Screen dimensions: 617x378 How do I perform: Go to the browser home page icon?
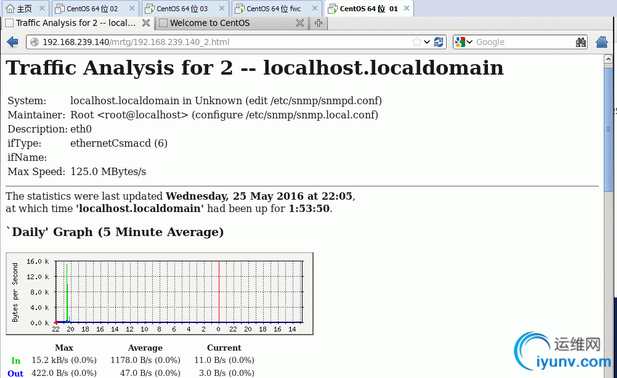(x=602, y=42)
